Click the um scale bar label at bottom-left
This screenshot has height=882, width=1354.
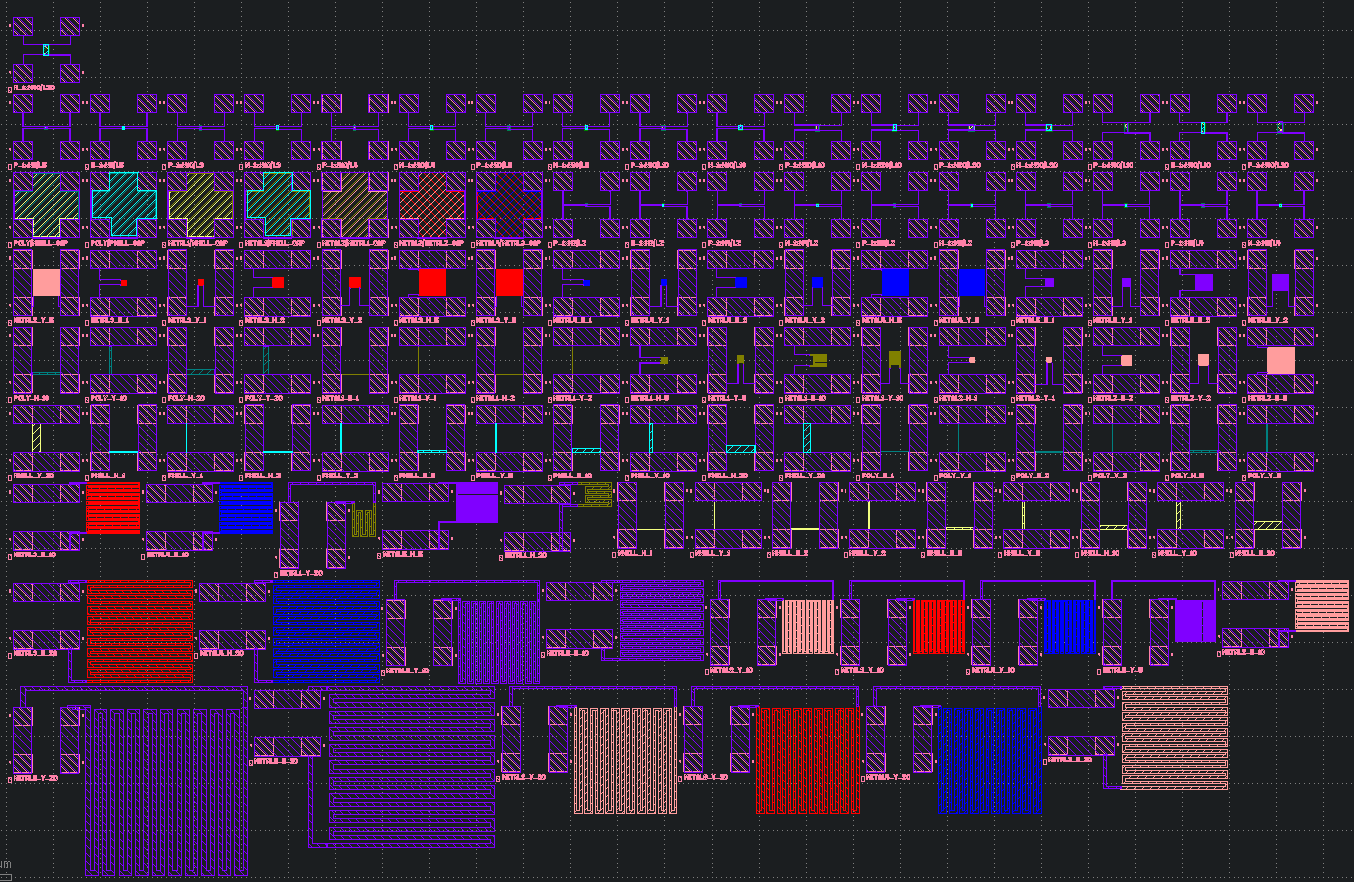tap(6, 864)
